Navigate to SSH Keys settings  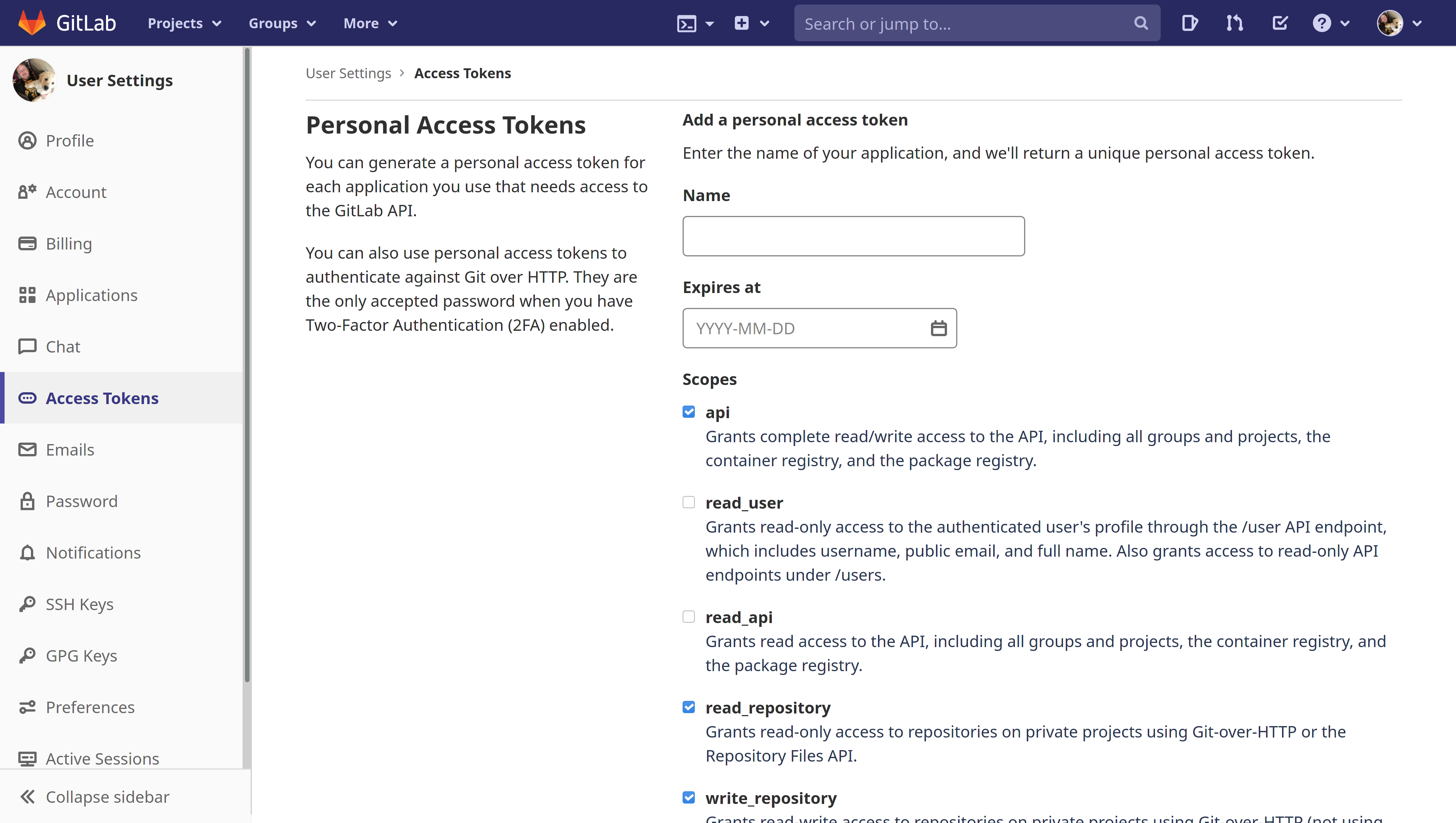click(x=79, y=603)
